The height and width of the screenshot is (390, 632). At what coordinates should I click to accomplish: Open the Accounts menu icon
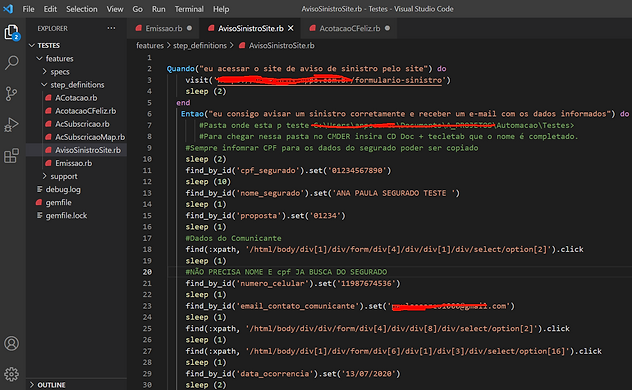(x=11, y=343)
